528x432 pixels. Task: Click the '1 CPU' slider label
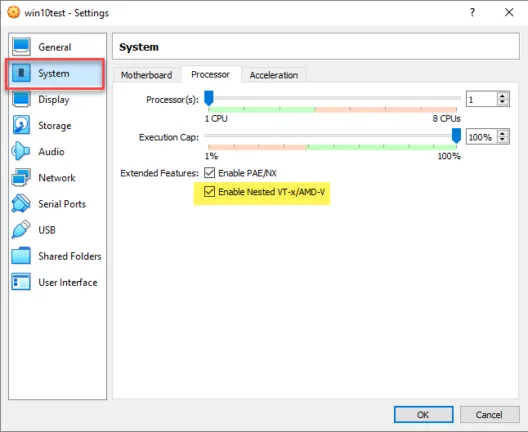[x=216, y=119]
